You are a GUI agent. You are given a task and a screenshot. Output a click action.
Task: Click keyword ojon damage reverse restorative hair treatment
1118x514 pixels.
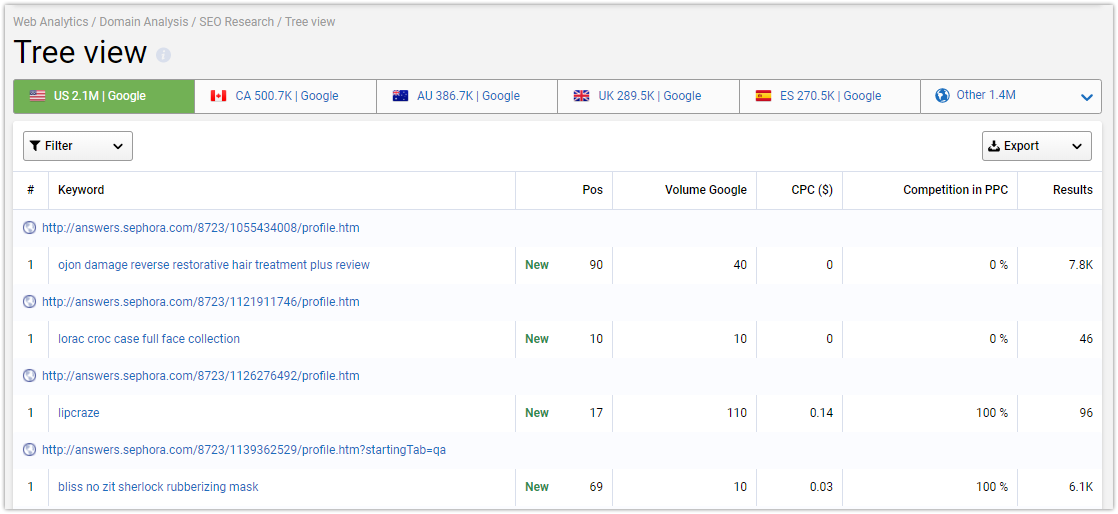214,265
